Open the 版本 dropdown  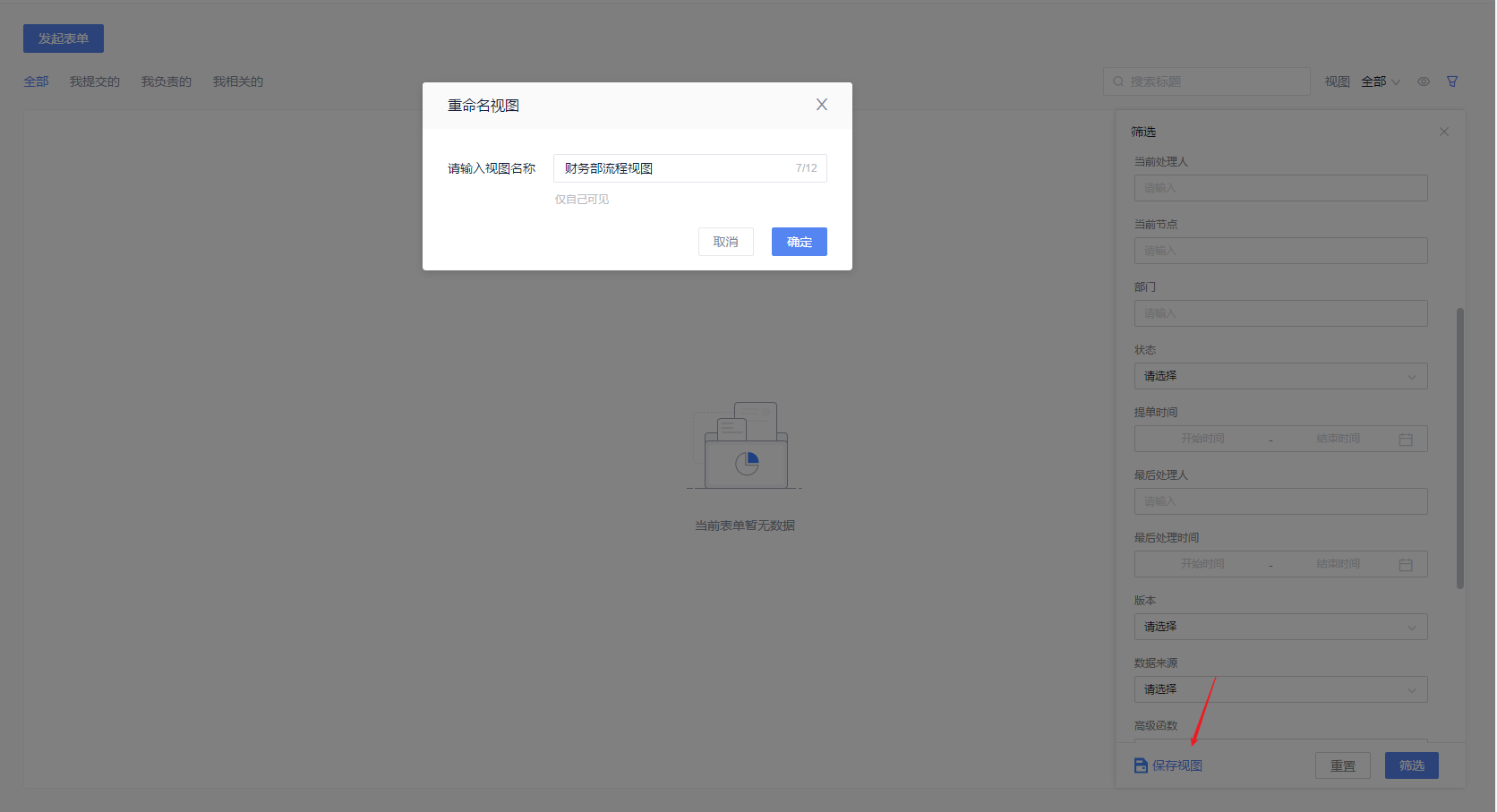click(1280, 627)
